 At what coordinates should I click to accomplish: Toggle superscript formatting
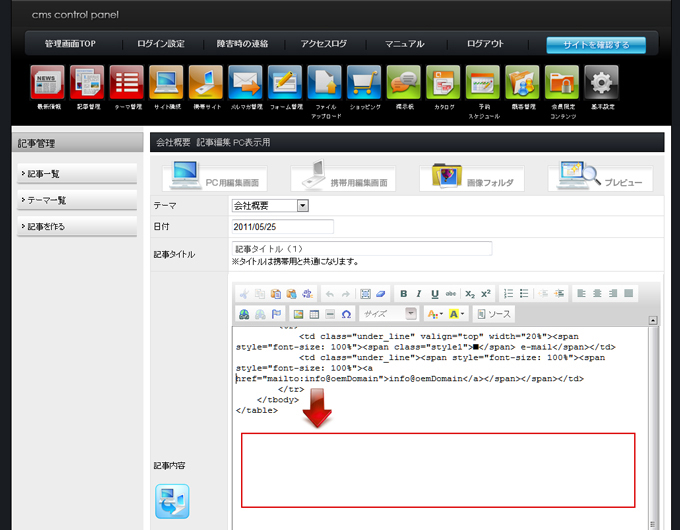[486, 294]
